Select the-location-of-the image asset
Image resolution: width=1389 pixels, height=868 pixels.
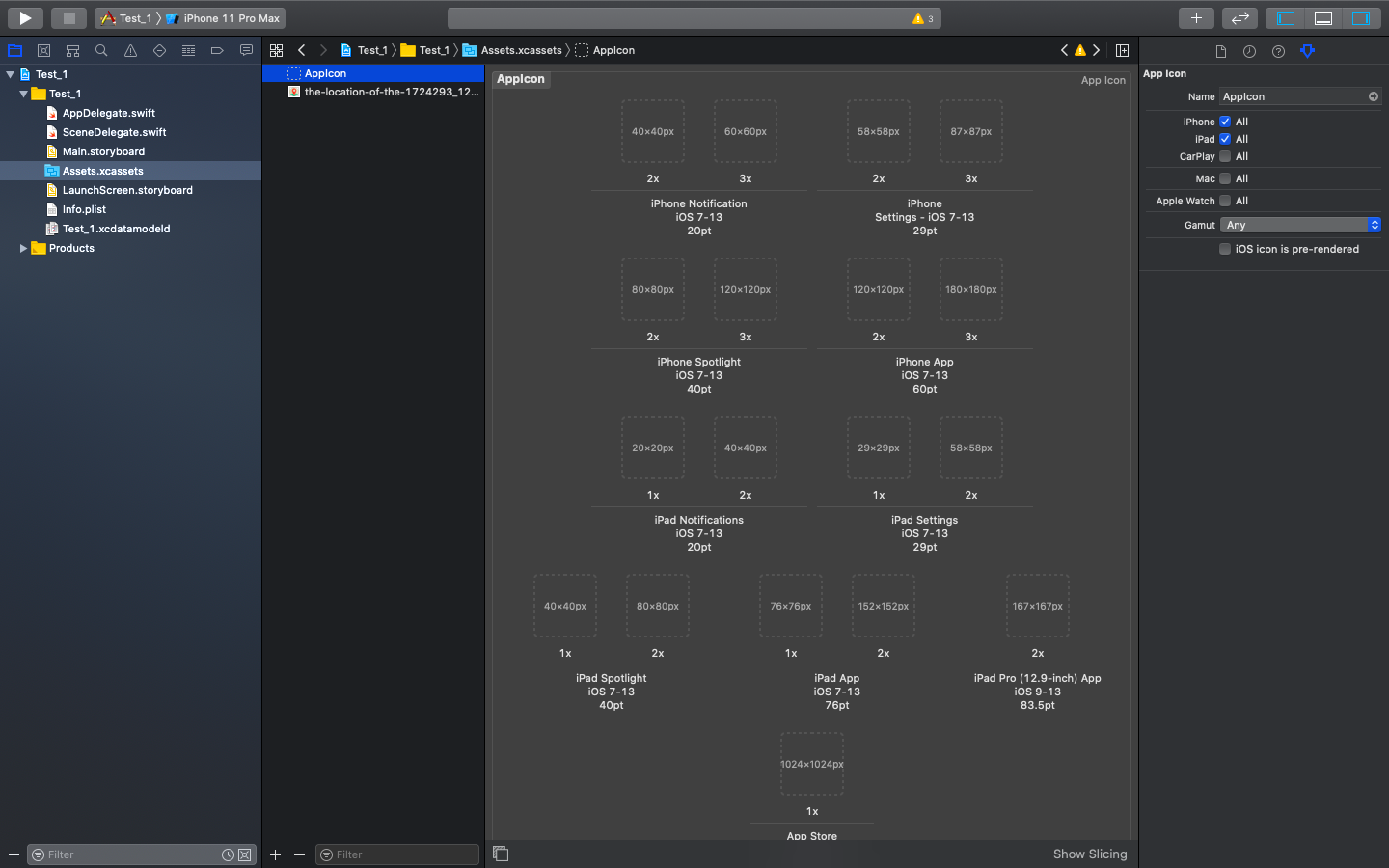point(373,92)
